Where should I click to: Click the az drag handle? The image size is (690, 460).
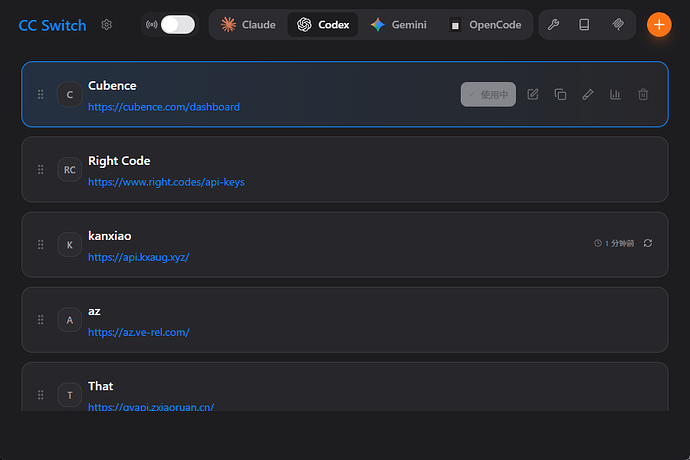tap(40, 320)
